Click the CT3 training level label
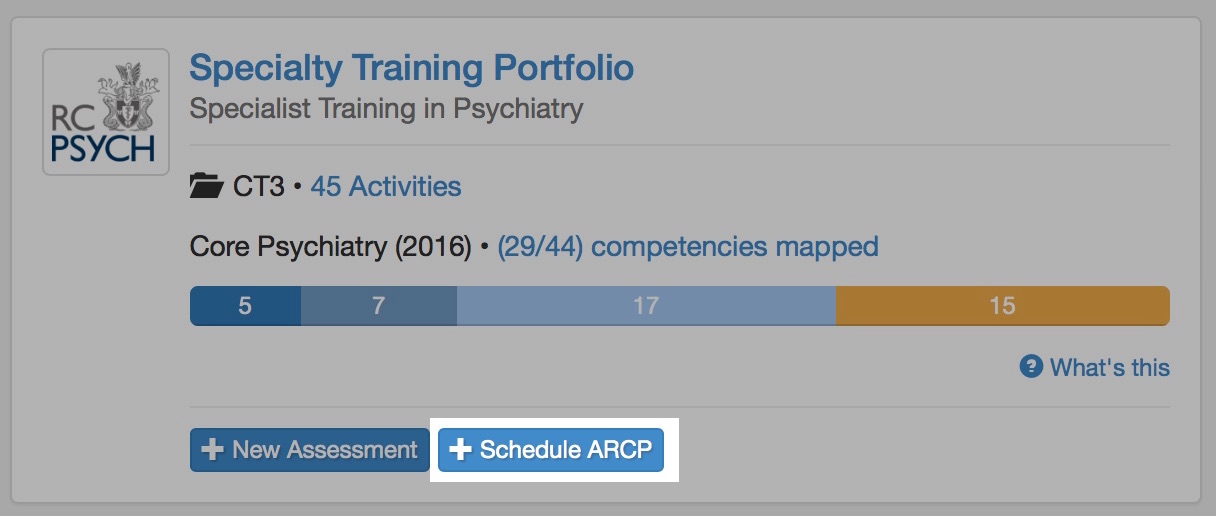This screenshot has height=516, width=1216. [x=258, y=186]
